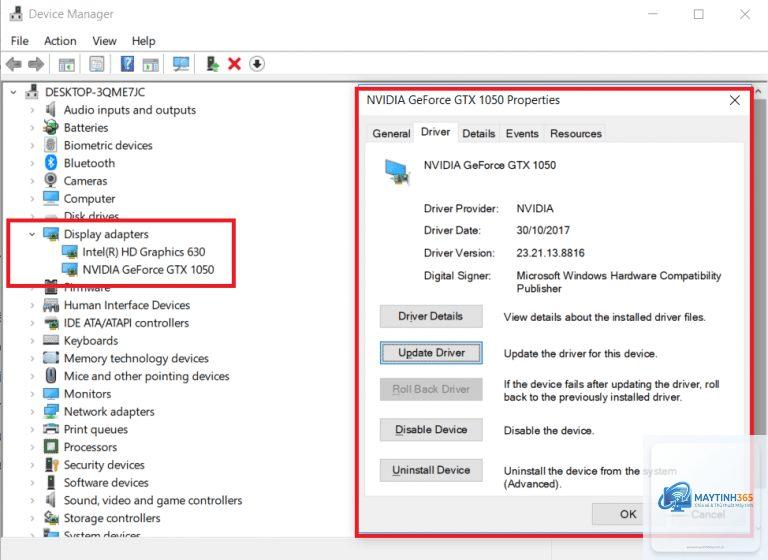
Task: Expand the Software devices category arrow
Action: [32, 483]
